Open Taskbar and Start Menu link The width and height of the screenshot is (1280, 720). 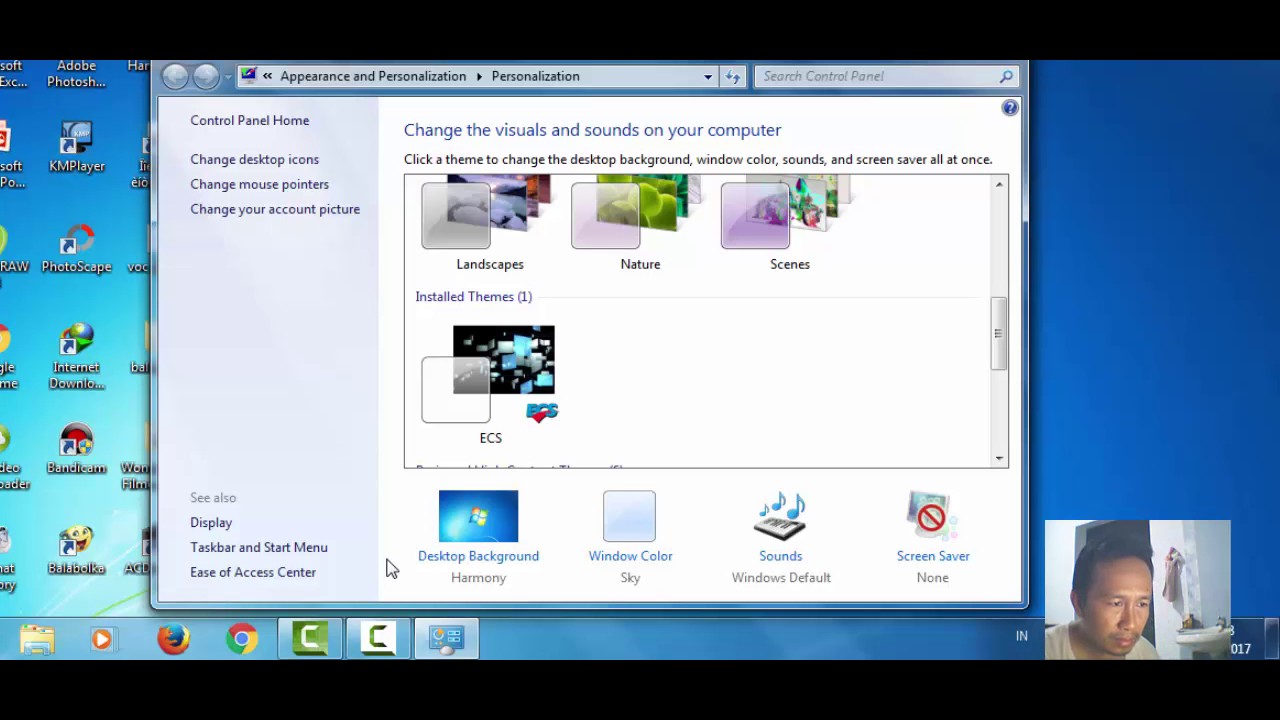pyautogui.click(x=259, y=547)
